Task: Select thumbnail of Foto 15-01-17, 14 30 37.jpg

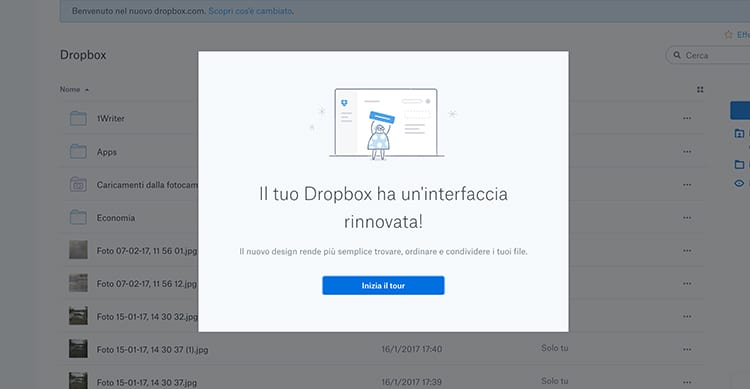Action: (78, 381)
